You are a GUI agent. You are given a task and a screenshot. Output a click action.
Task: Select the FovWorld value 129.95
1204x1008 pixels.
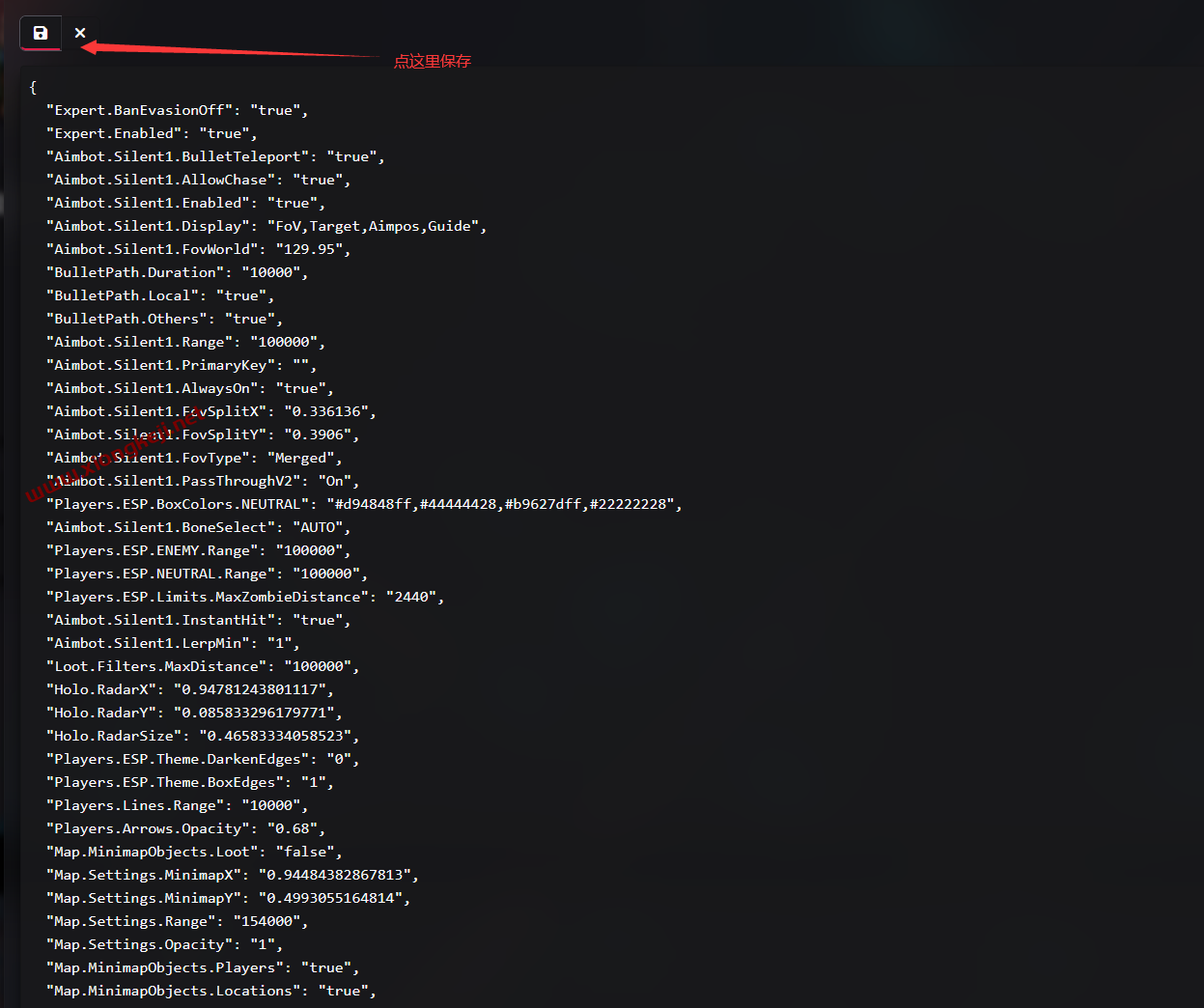pos(309,249)
